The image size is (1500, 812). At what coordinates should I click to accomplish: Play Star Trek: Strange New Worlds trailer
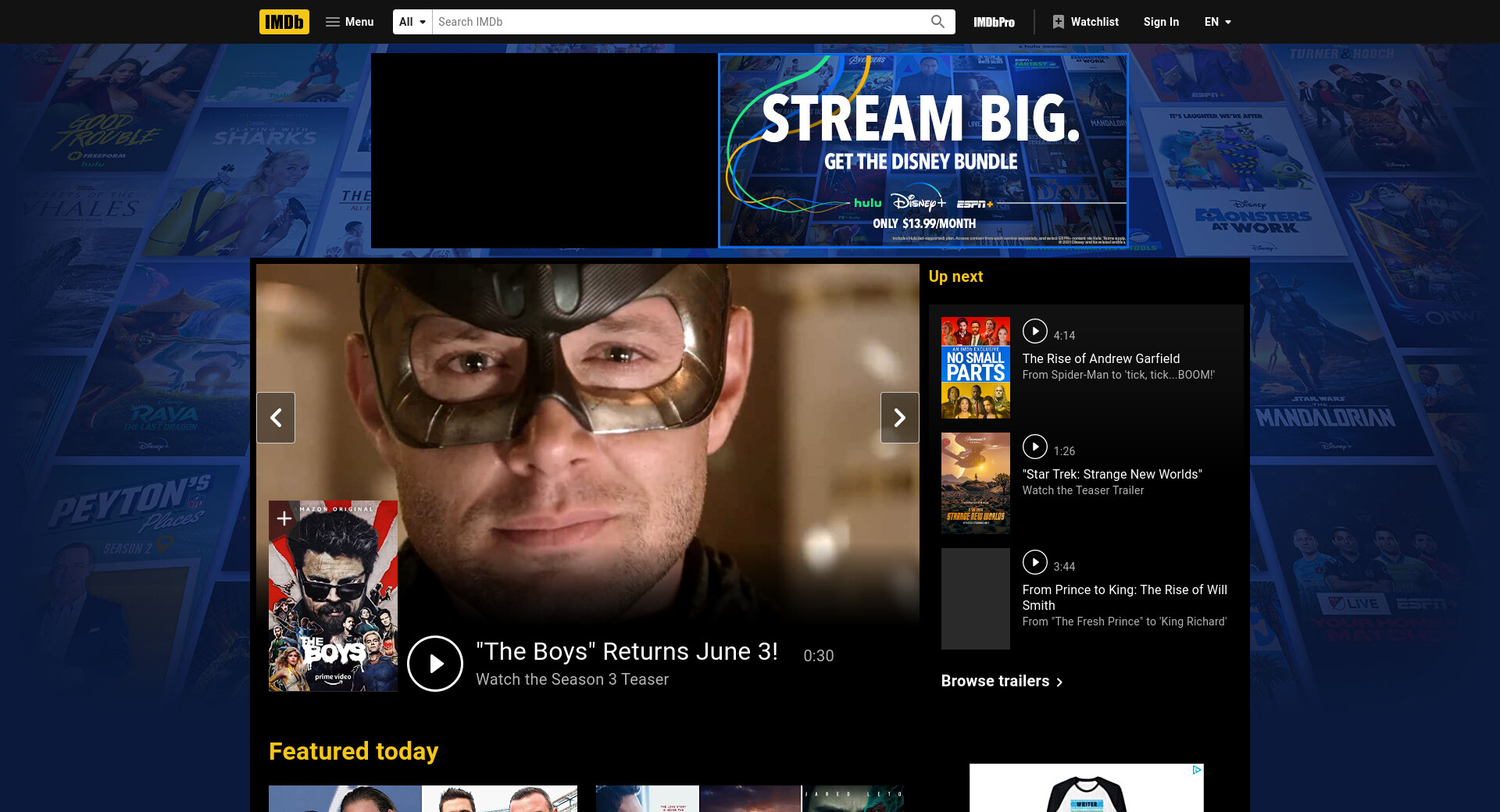pyautogui.click(x=1035, y=447)
